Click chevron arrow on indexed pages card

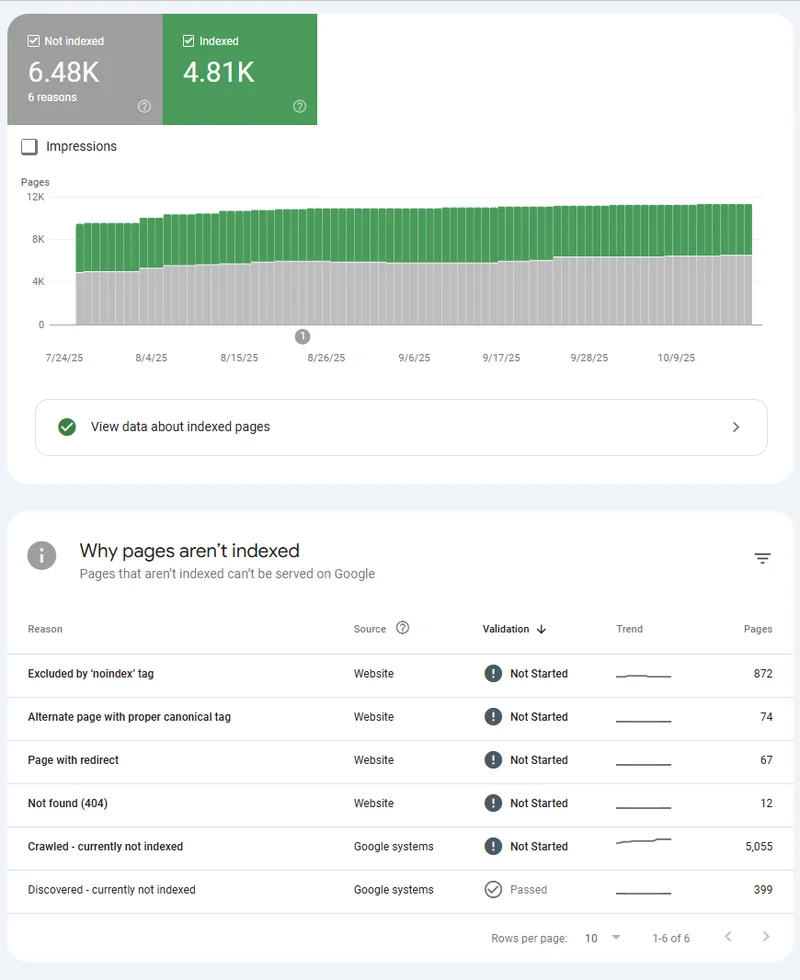736,427
